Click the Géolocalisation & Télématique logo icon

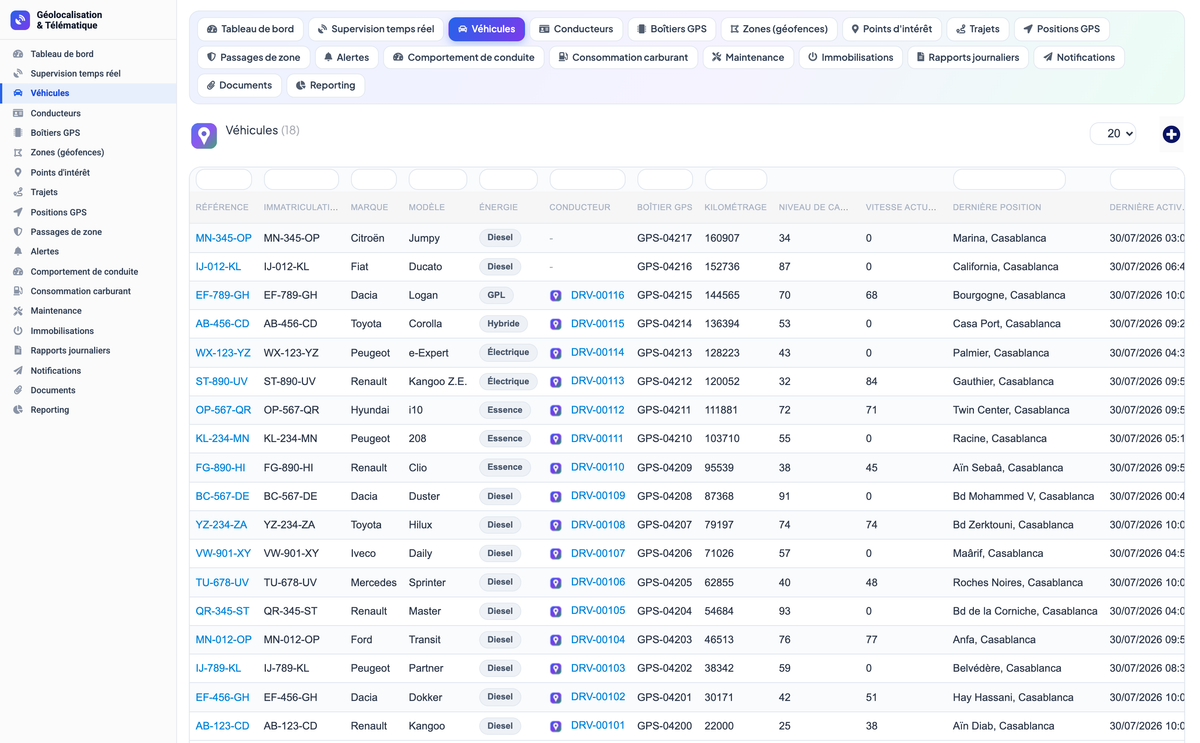[20, 20]
